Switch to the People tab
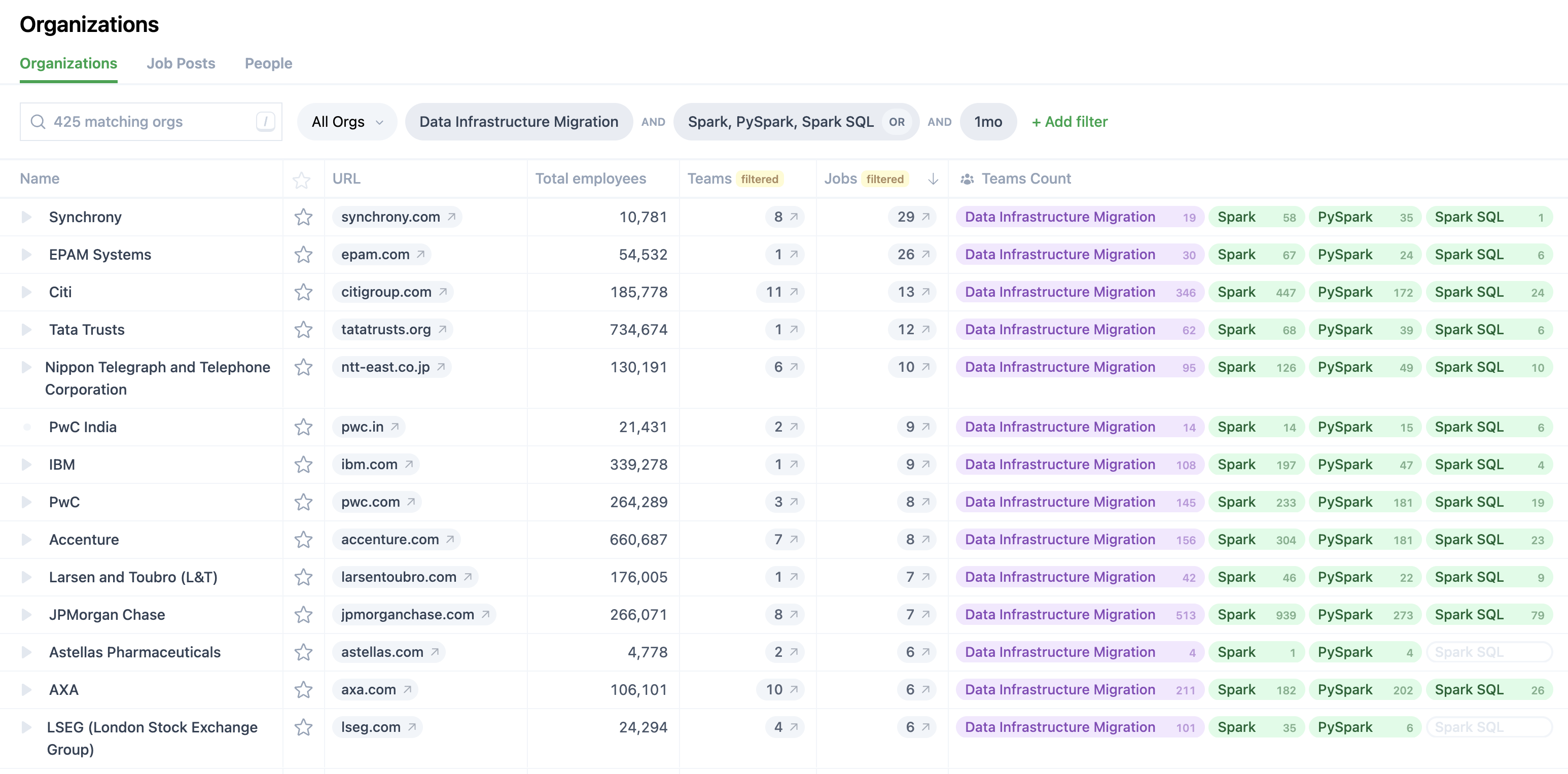 coord(268,63)
